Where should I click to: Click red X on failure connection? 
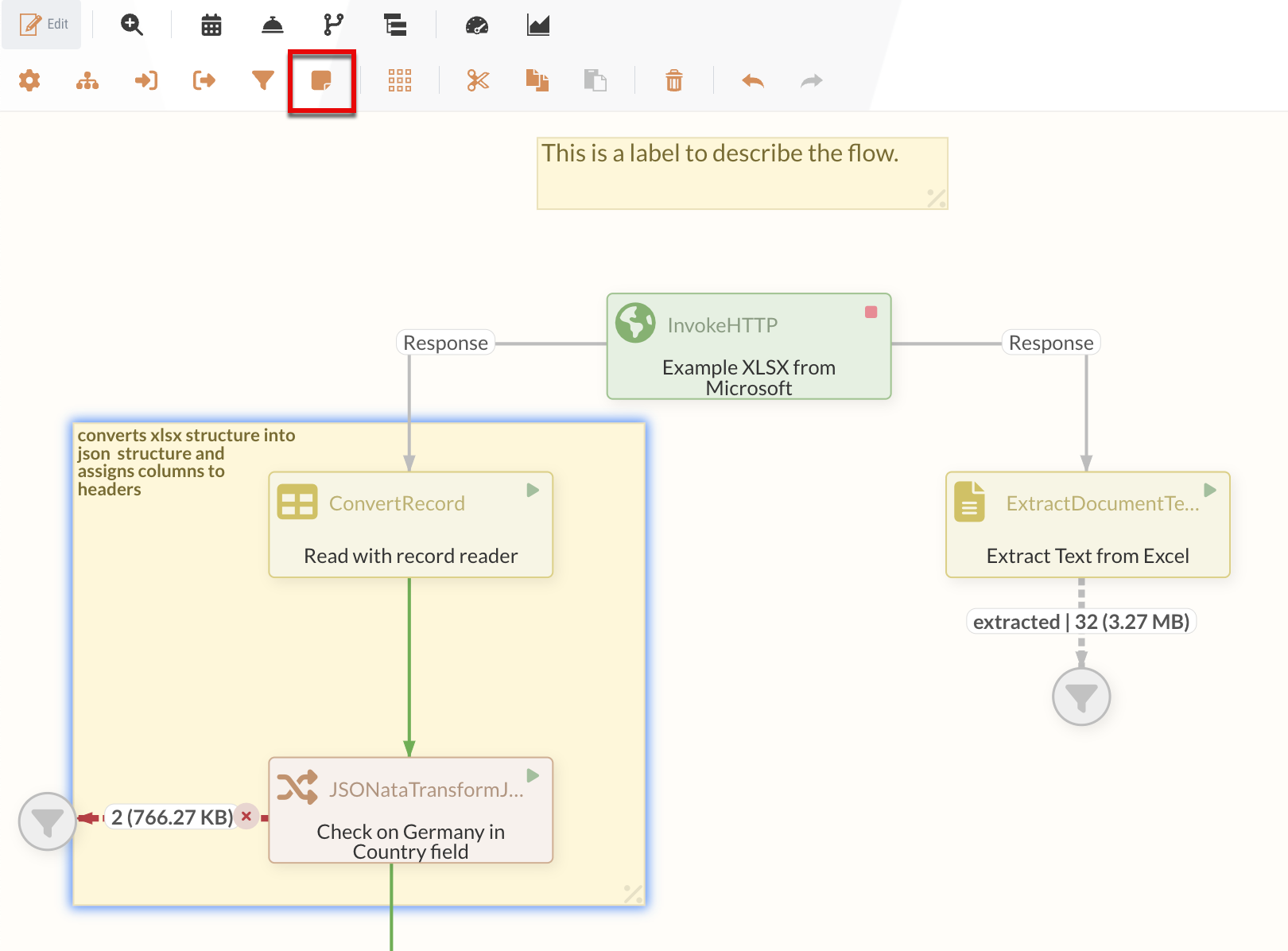[246, 816]
